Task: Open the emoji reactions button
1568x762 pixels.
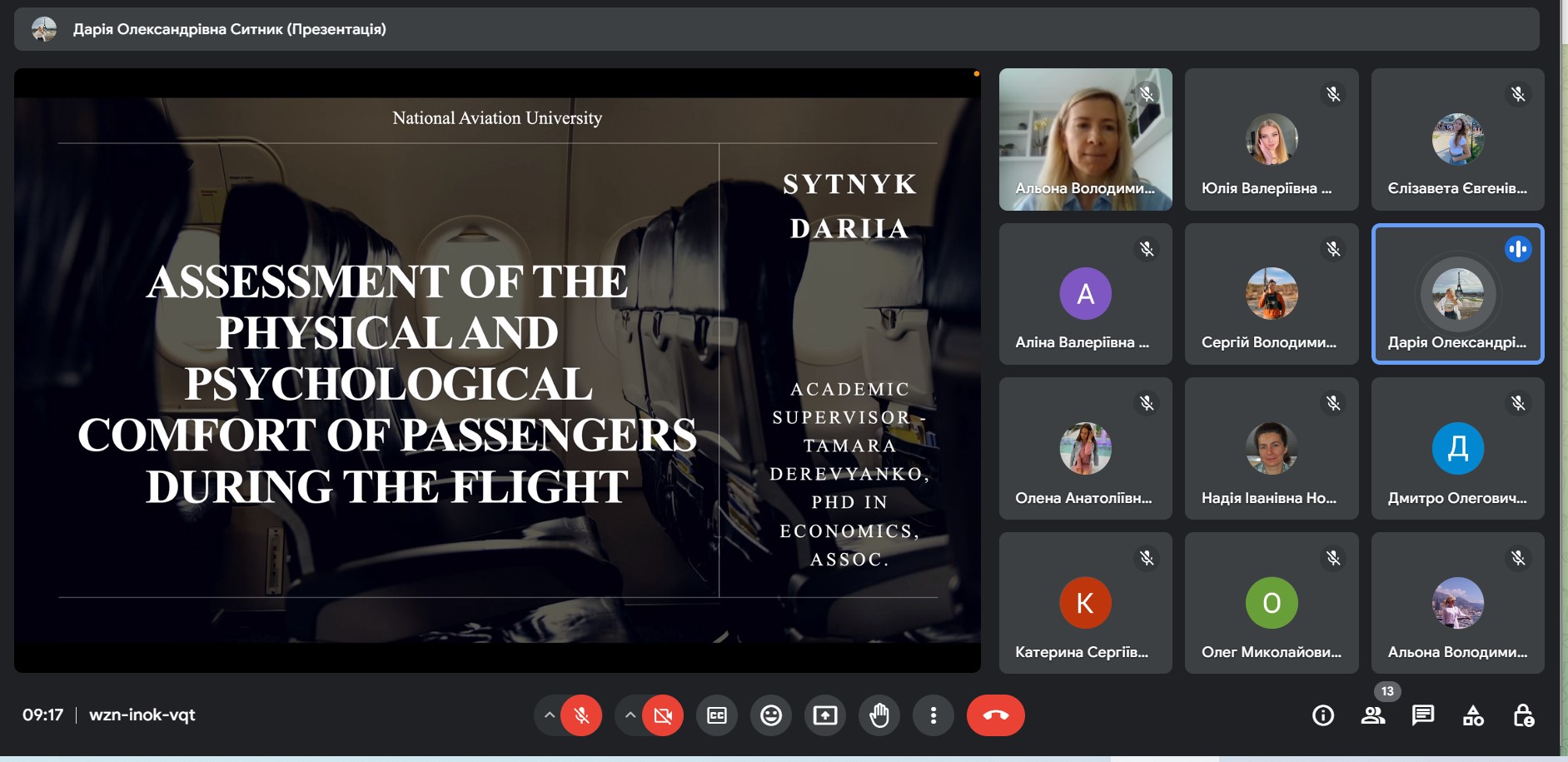Action: (x=770, y=715)
